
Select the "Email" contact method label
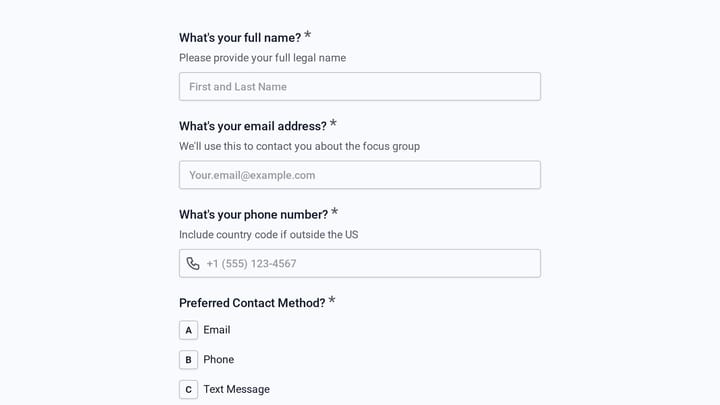click(217, 330)
